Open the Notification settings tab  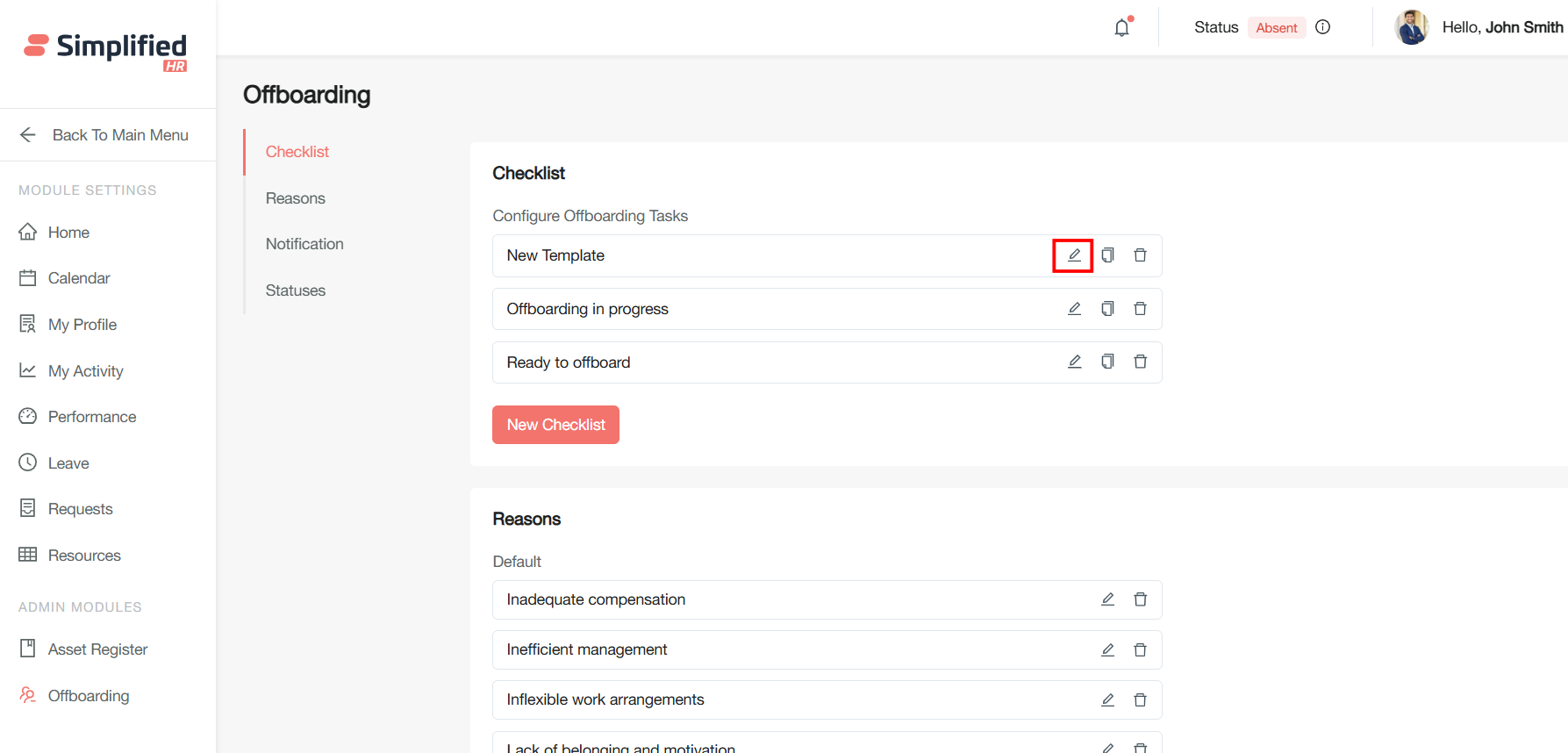point(304,244)
